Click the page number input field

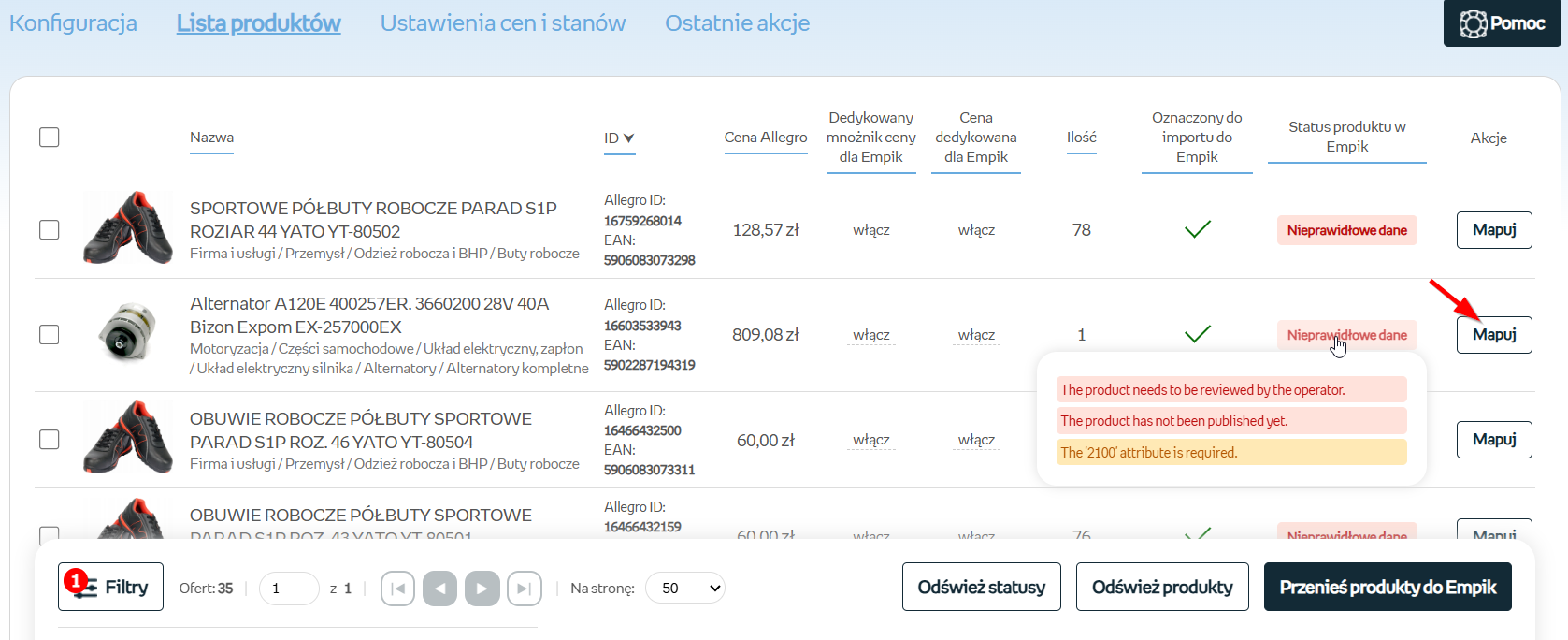289,589
